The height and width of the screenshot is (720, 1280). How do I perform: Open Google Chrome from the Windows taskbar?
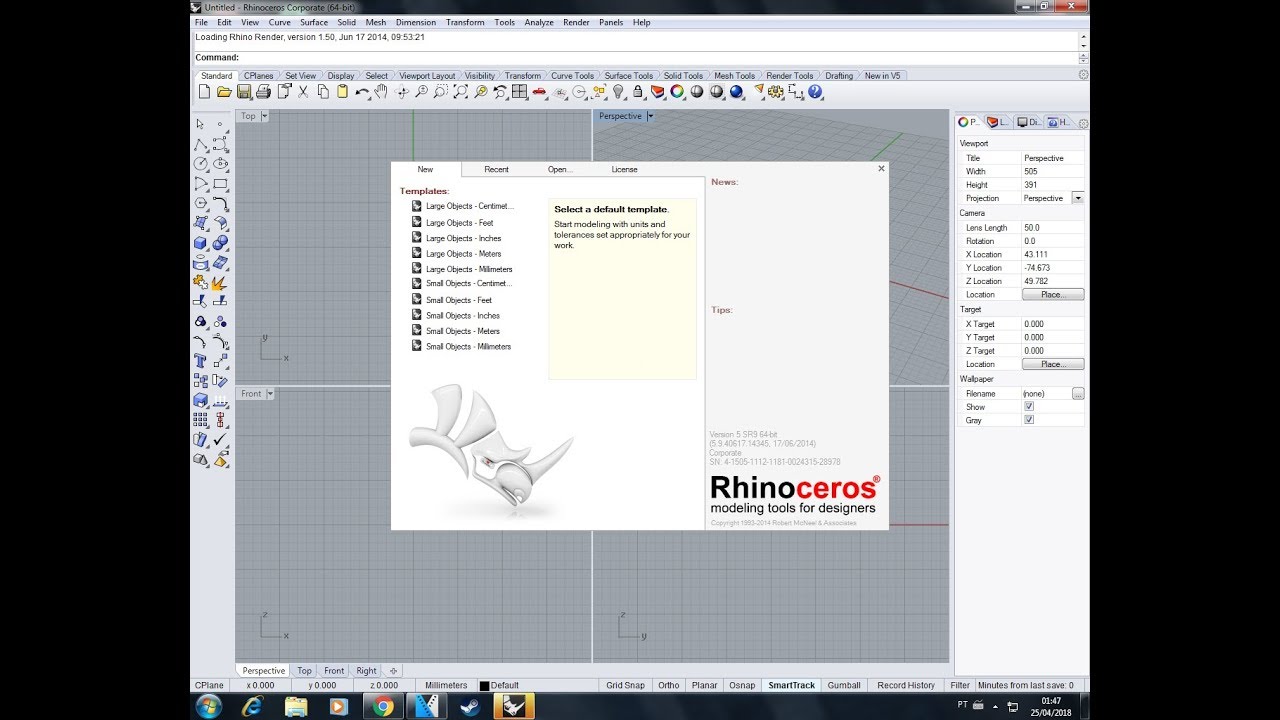tap(383, 706)
